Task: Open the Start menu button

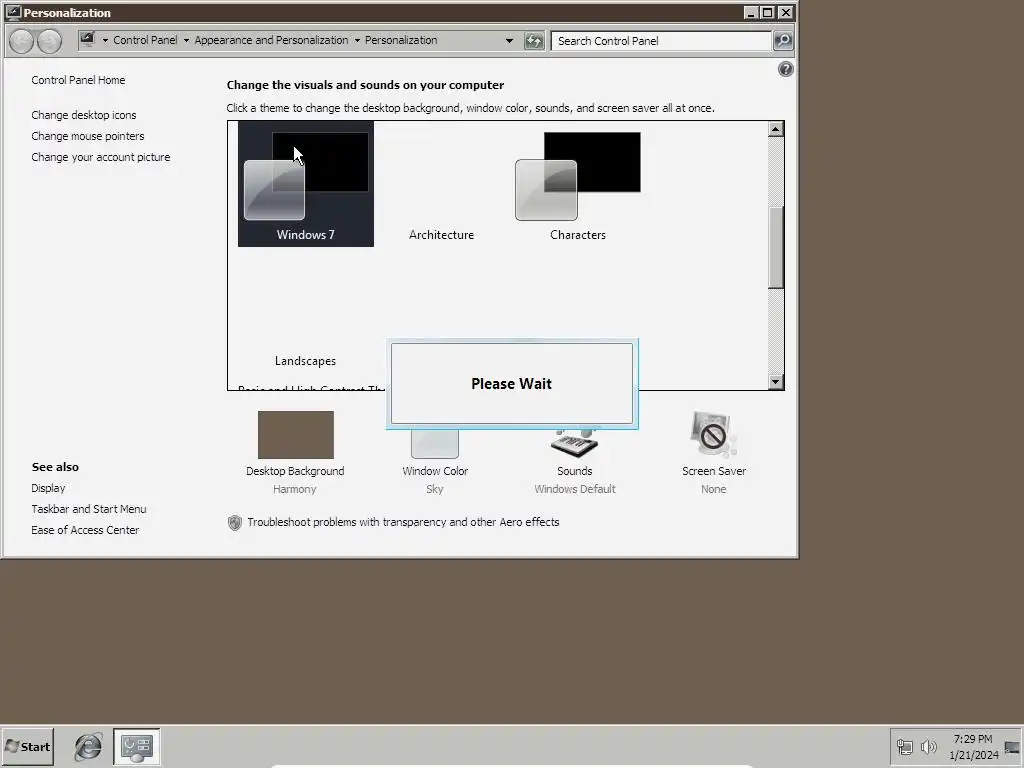Action: click(x=27, y=747)
